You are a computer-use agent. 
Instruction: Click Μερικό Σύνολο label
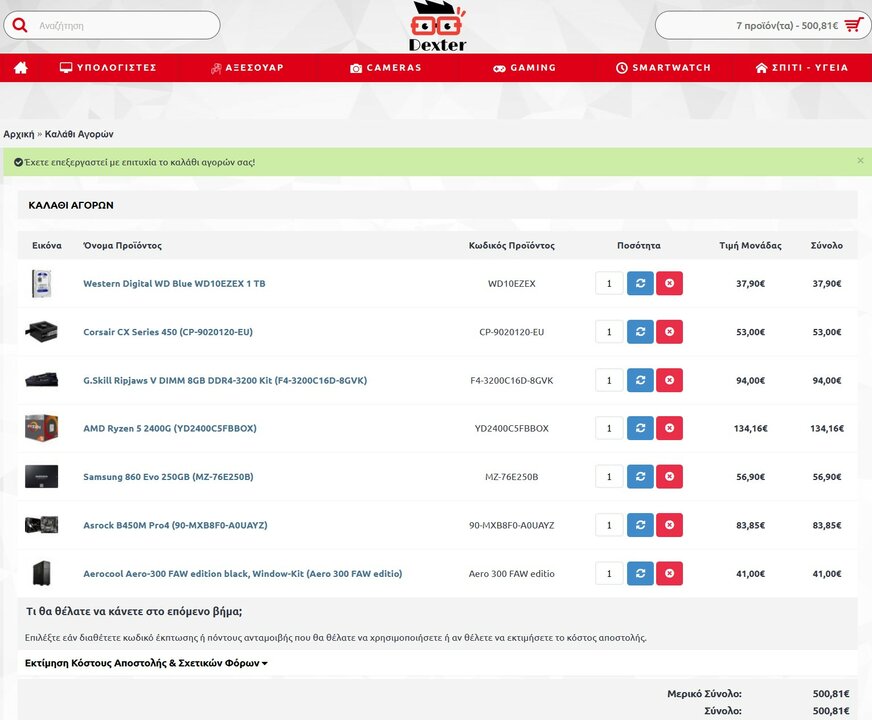tap(704, 693)
